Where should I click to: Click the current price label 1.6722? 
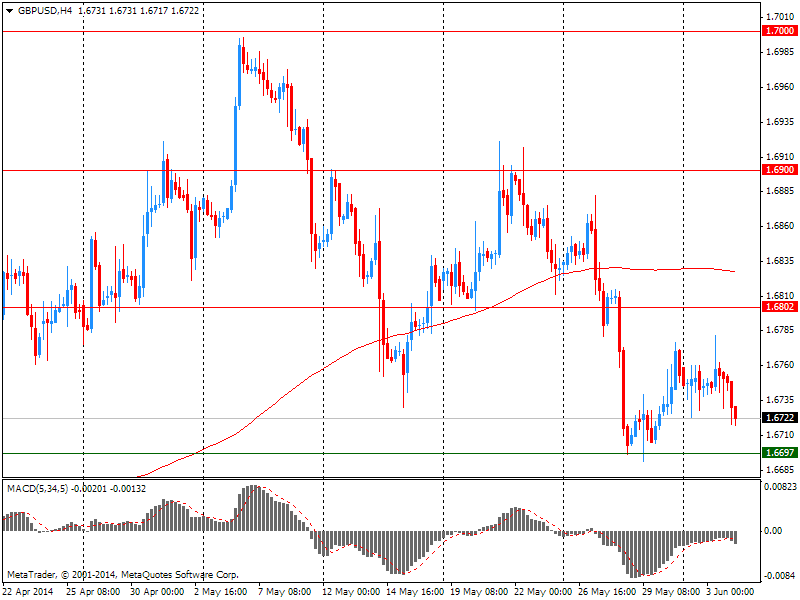pyautogui.click(x=779, y=418)
